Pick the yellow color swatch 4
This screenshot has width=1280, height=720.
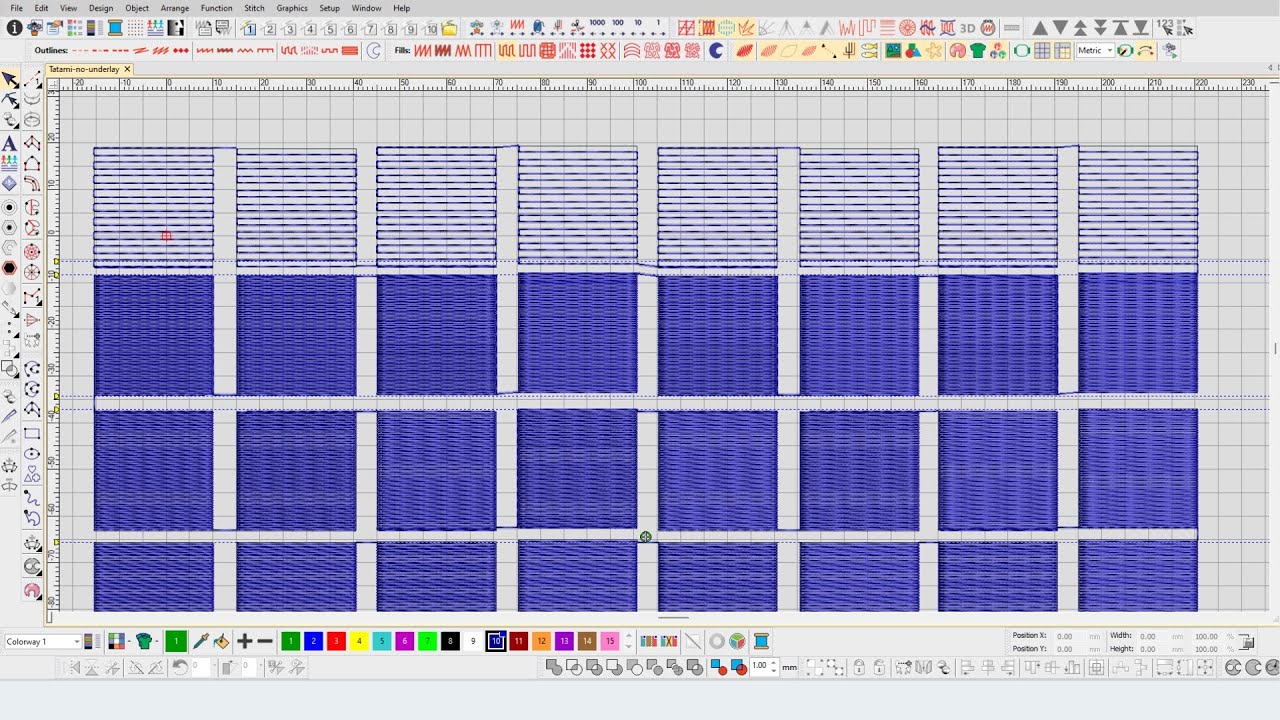pos(359,641)
